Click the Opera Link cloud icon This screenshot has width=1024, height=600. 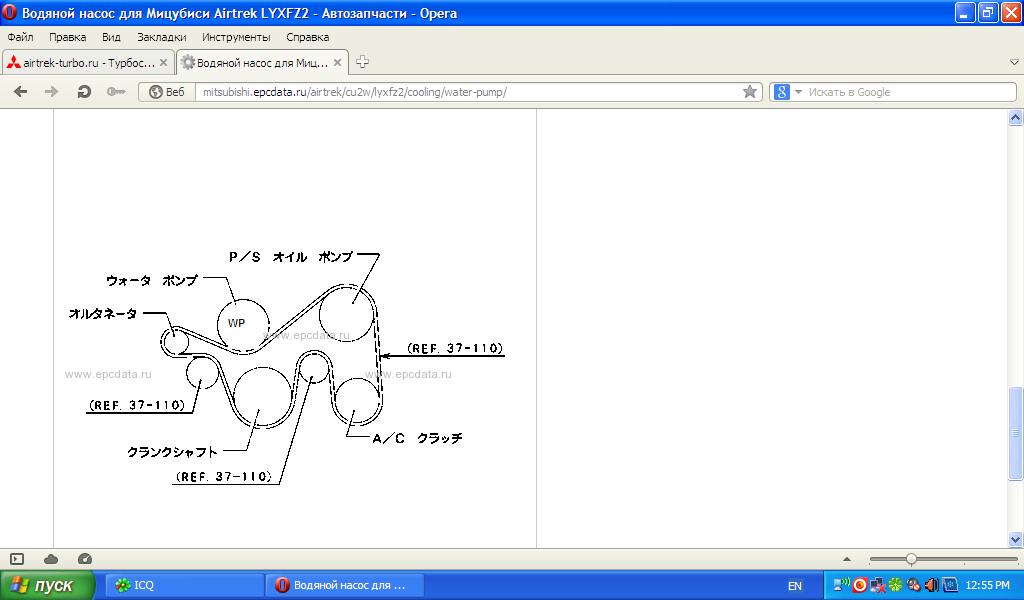(x=51, y=559)
